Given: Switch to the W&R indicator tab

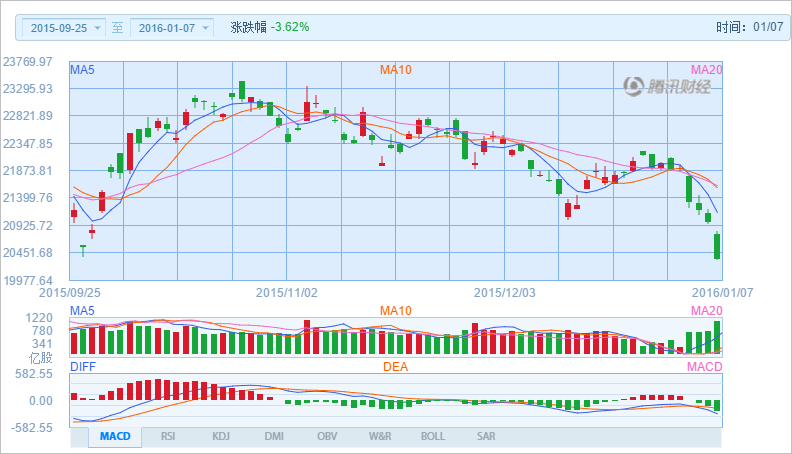Looking at the screenshot, I should pyautogui.click(x=380, y=436).
